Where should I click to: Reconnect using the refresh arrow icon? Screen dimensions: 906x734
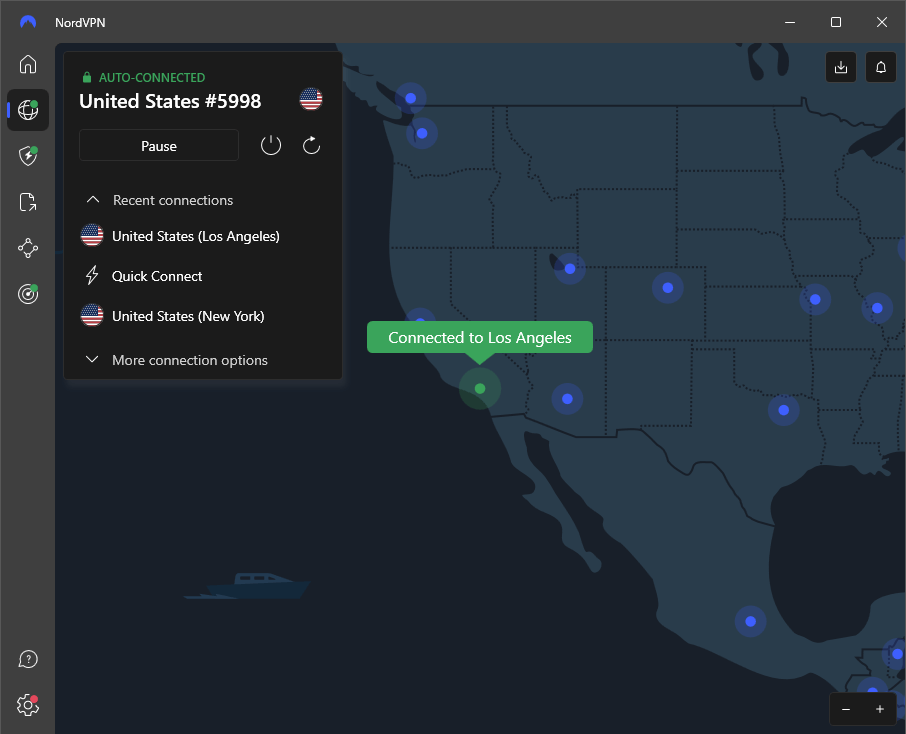[x=311, y=145]
